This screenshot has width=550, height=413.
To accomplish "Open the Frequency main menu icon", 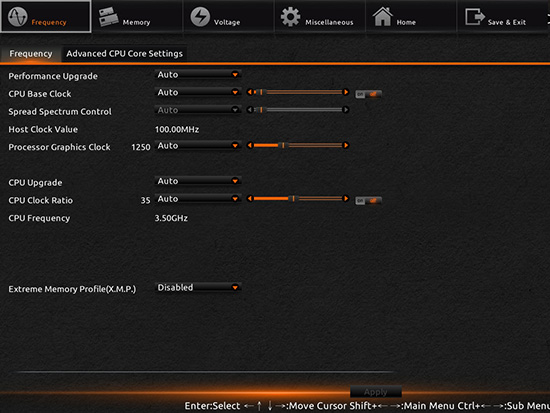I will pyautogui.click(x=18, y=16).
